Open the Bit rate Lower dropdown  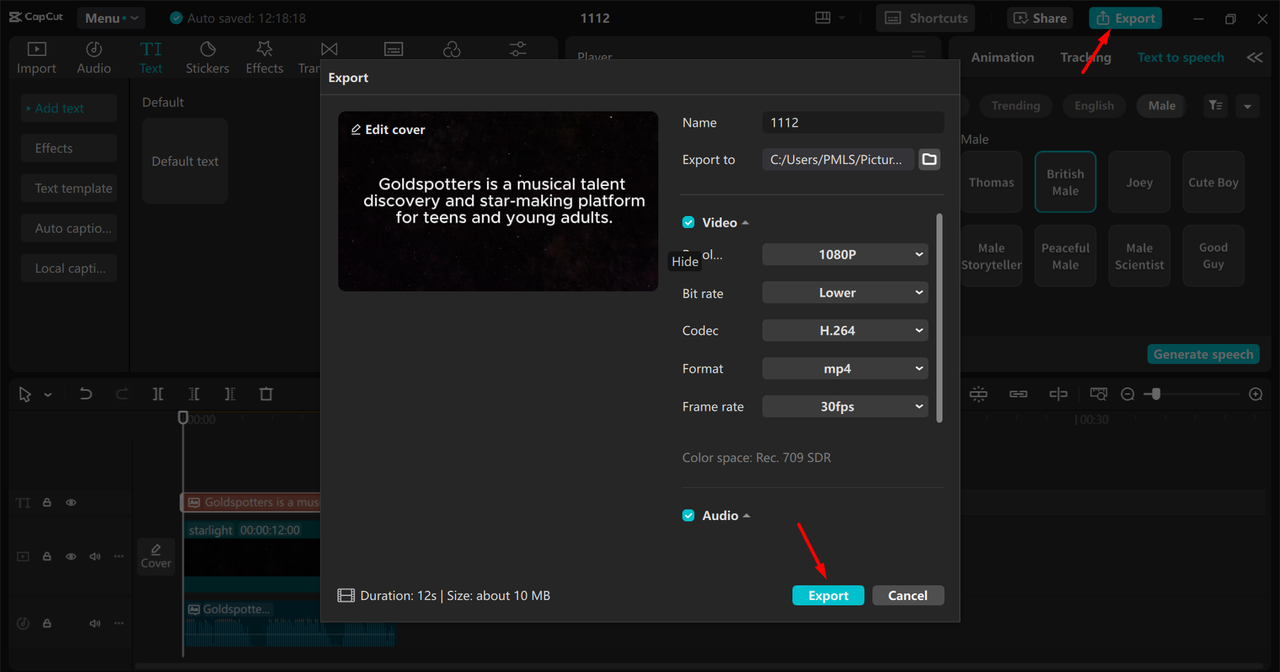[845, 292]
